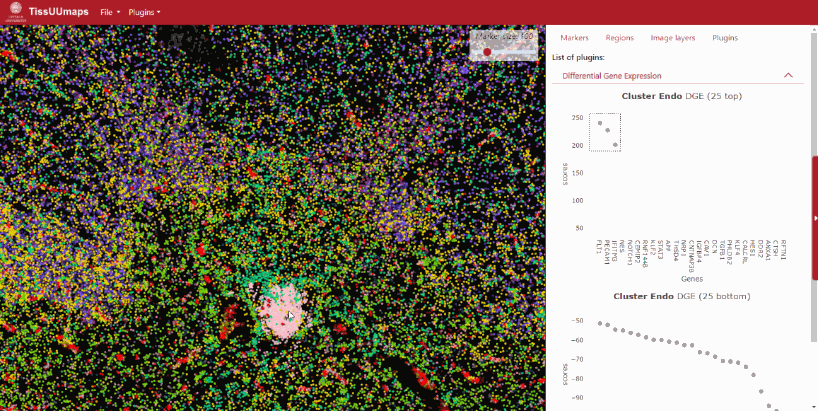Click the third data point in top plot
Image resolution: width=818 pixels, height=411 pixels.
click(x=616, y=145)
